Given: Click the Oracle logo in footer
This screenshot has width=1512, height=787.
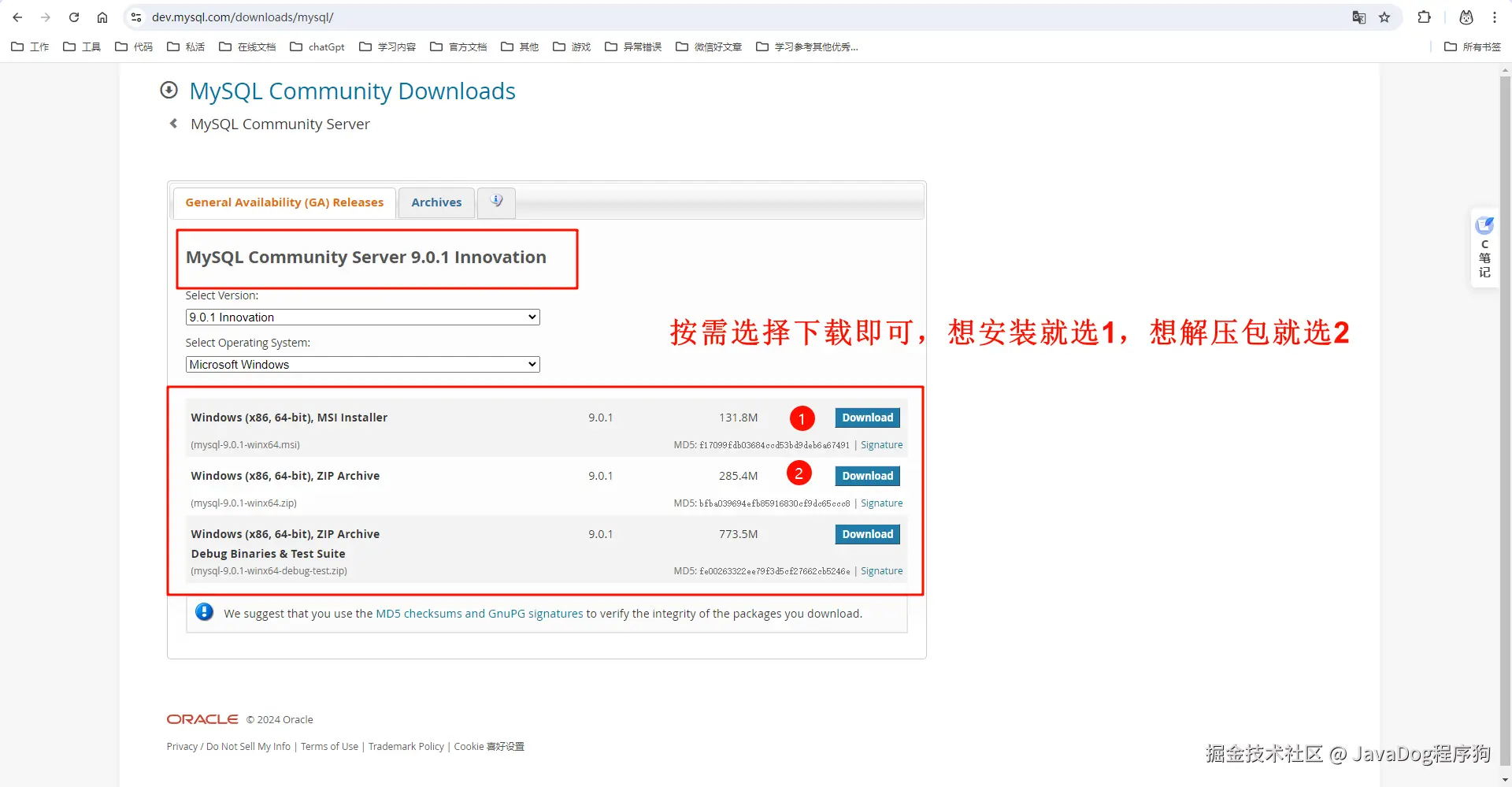Looking at the screenshot, I should (x=202, y=719).
